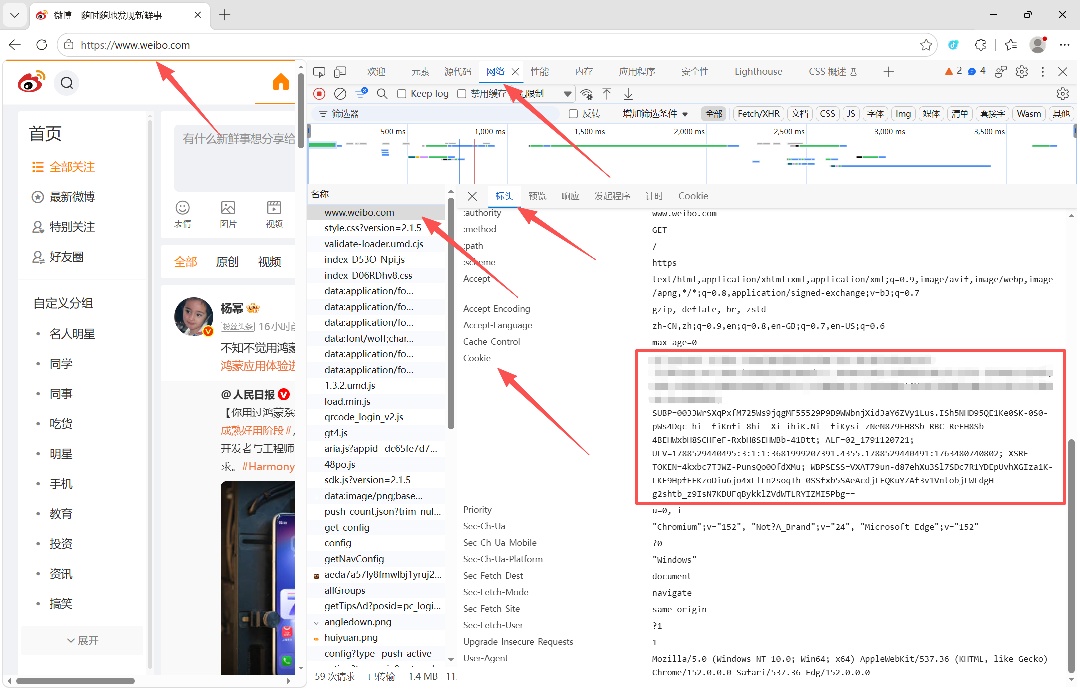The width and height of the screenshot is (1080, 690).
Task: Open the Preview (预览) tab in details
Action: point(537,196)
